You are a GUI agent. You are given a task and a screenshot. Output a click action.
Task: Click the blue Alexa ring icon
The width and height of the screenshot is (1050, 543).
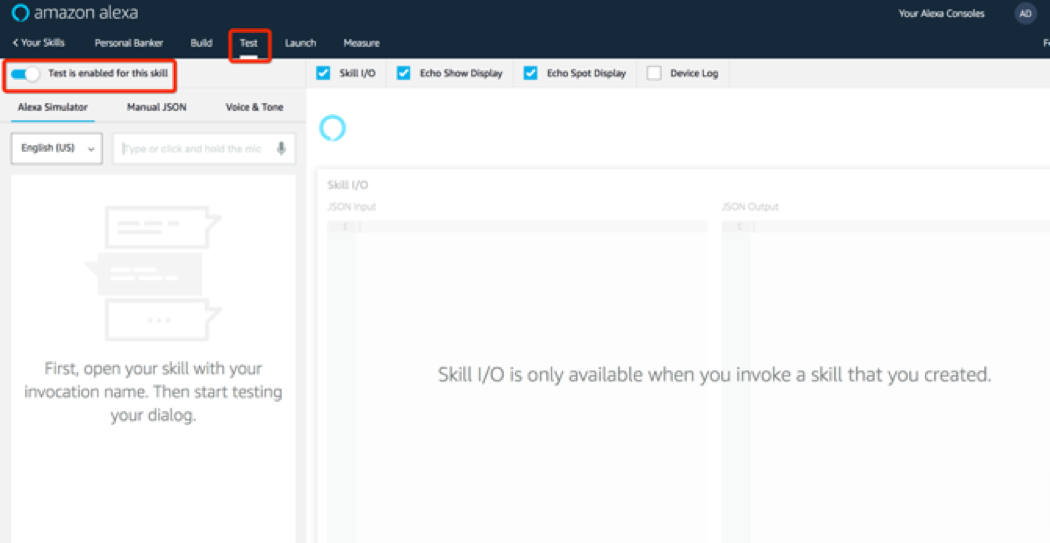coord(333,128)
